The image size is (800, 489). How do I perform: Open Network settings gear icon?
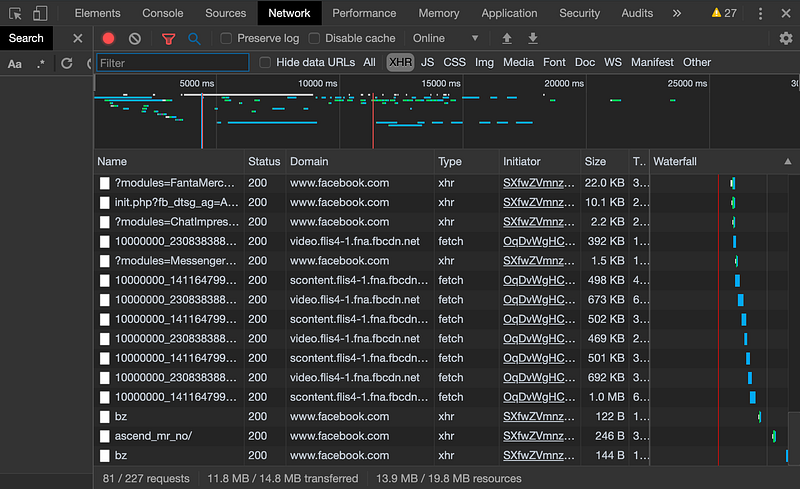click(x=786, y=39)
